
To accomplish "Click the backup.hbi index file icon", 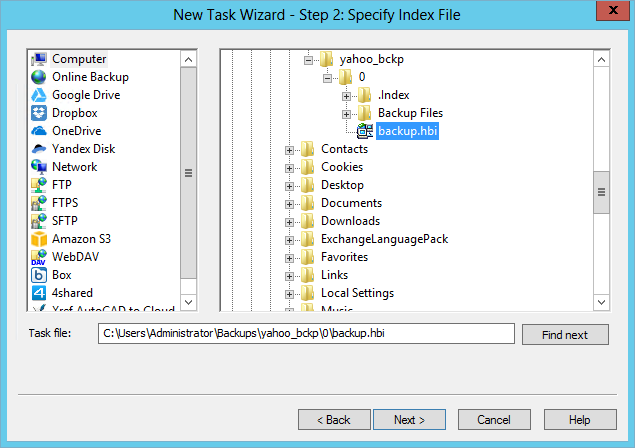I will 365,131.
